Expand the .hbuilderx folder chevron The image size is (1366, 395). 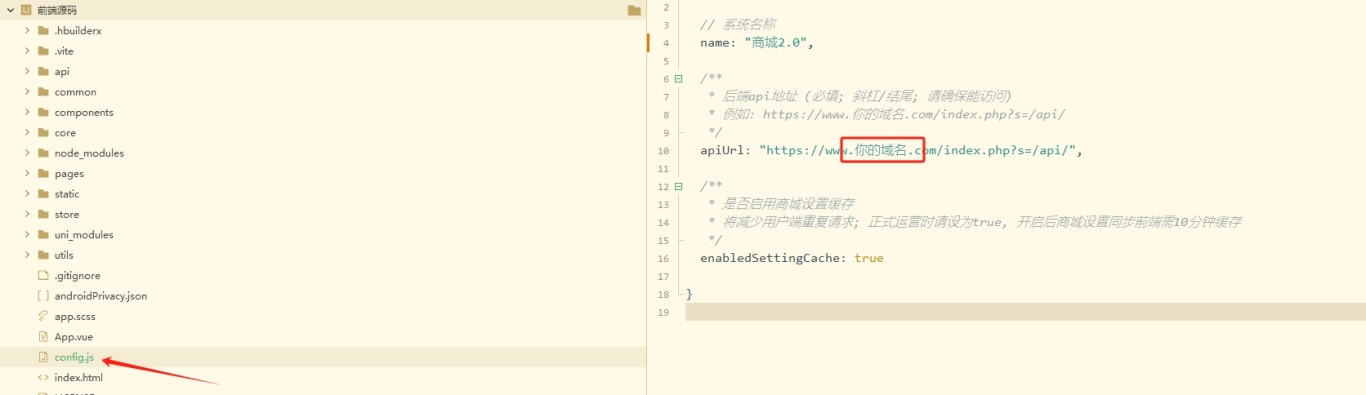(x=27, y=31)
